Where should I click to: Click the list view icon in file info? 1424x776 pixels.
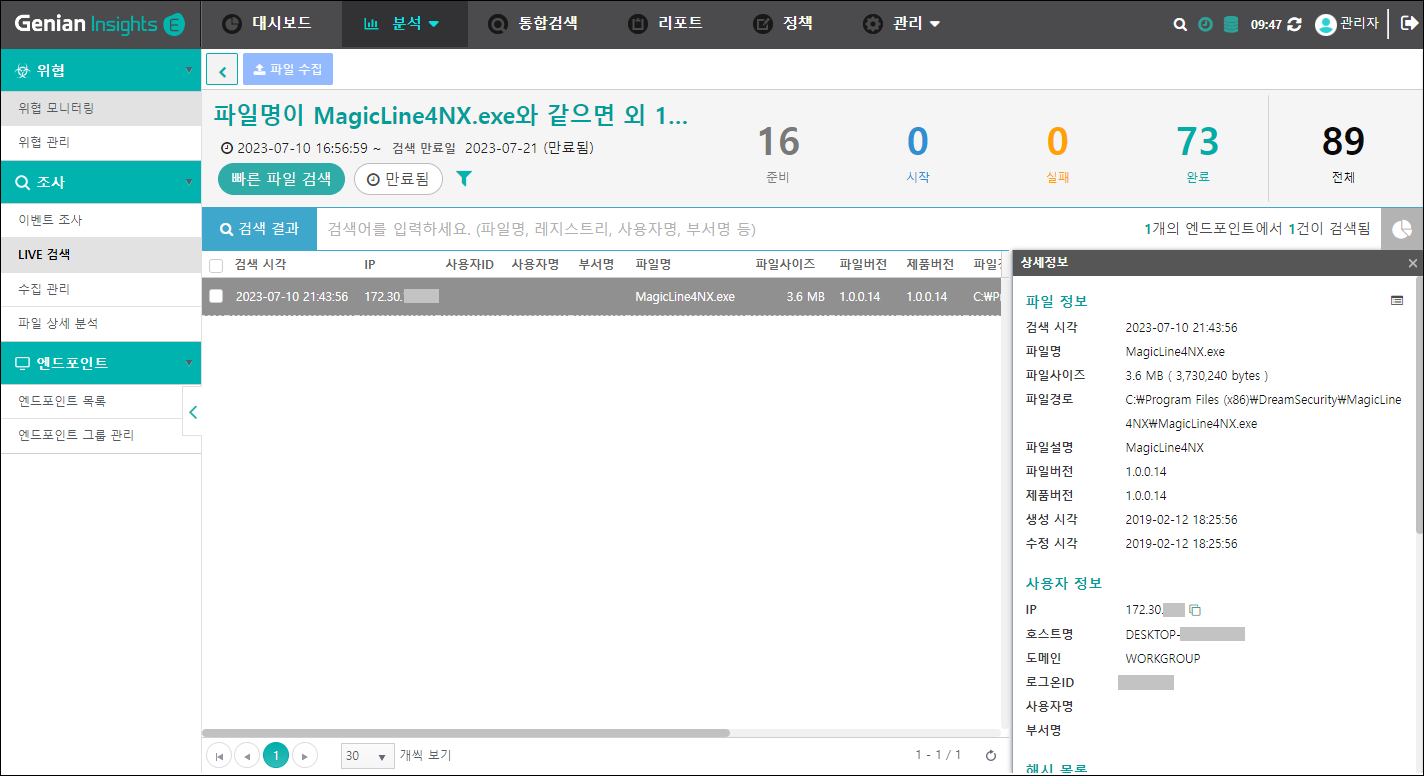[1397, 300]
